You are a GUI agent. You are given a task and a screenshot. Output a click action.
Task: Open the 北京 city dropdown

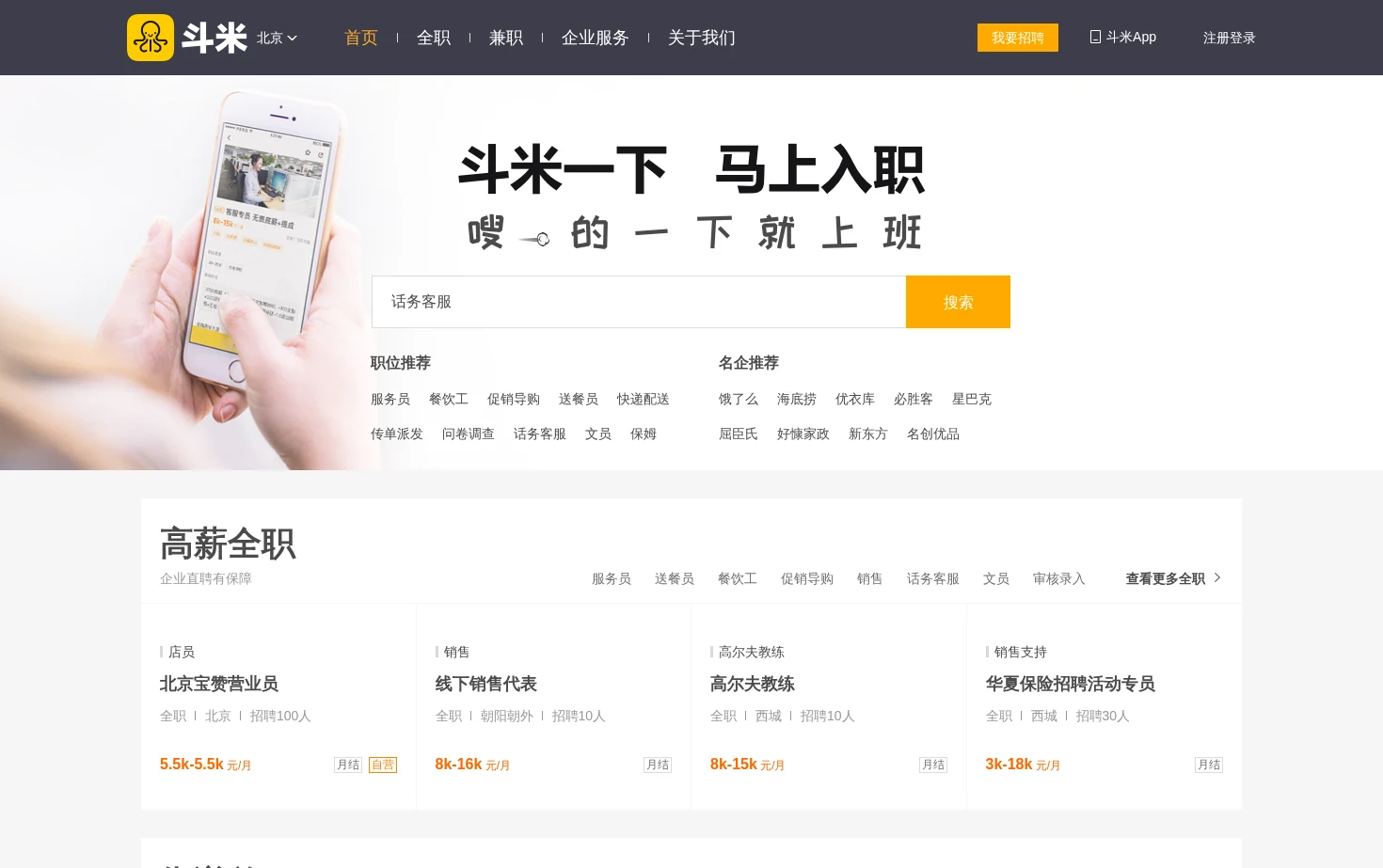tap(278, 38)
